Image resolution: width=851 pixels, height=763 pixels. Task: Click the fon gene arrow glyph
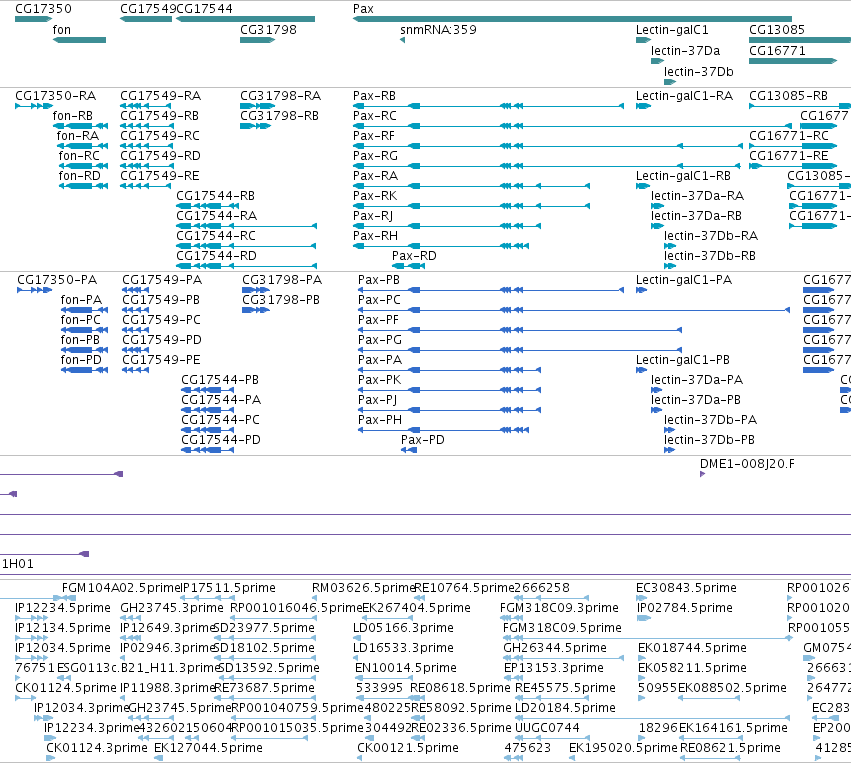click(x=79, y=40)
